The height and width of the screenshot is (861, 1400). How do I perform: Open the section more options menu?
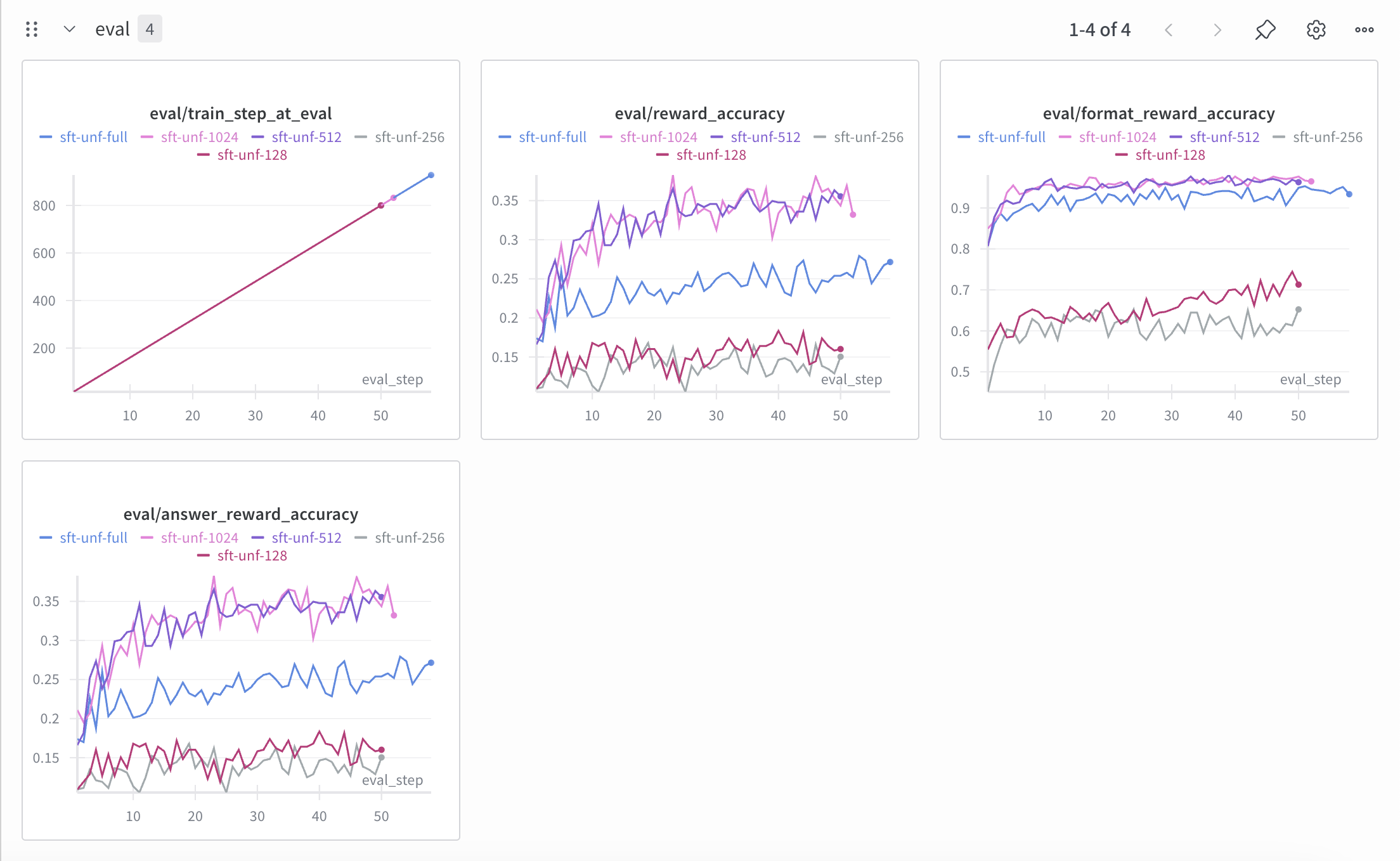click(1364, 30)
